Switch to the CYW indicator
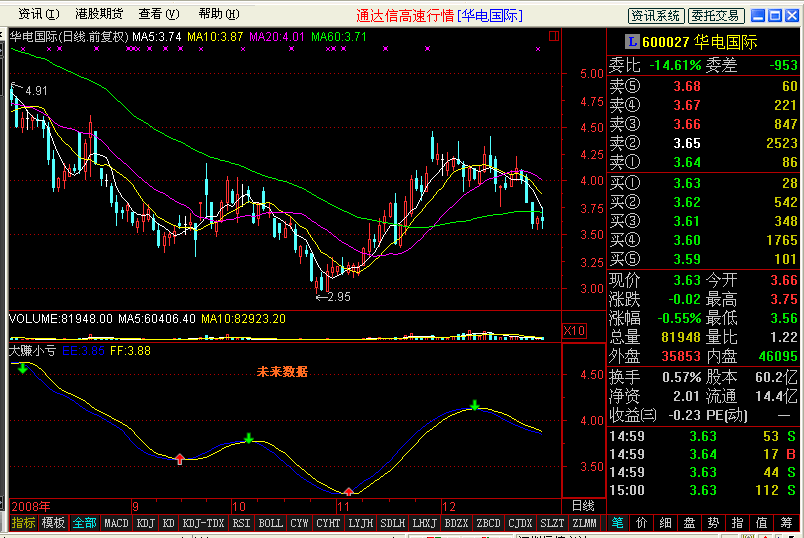804x538 pixels. (299, 523)
